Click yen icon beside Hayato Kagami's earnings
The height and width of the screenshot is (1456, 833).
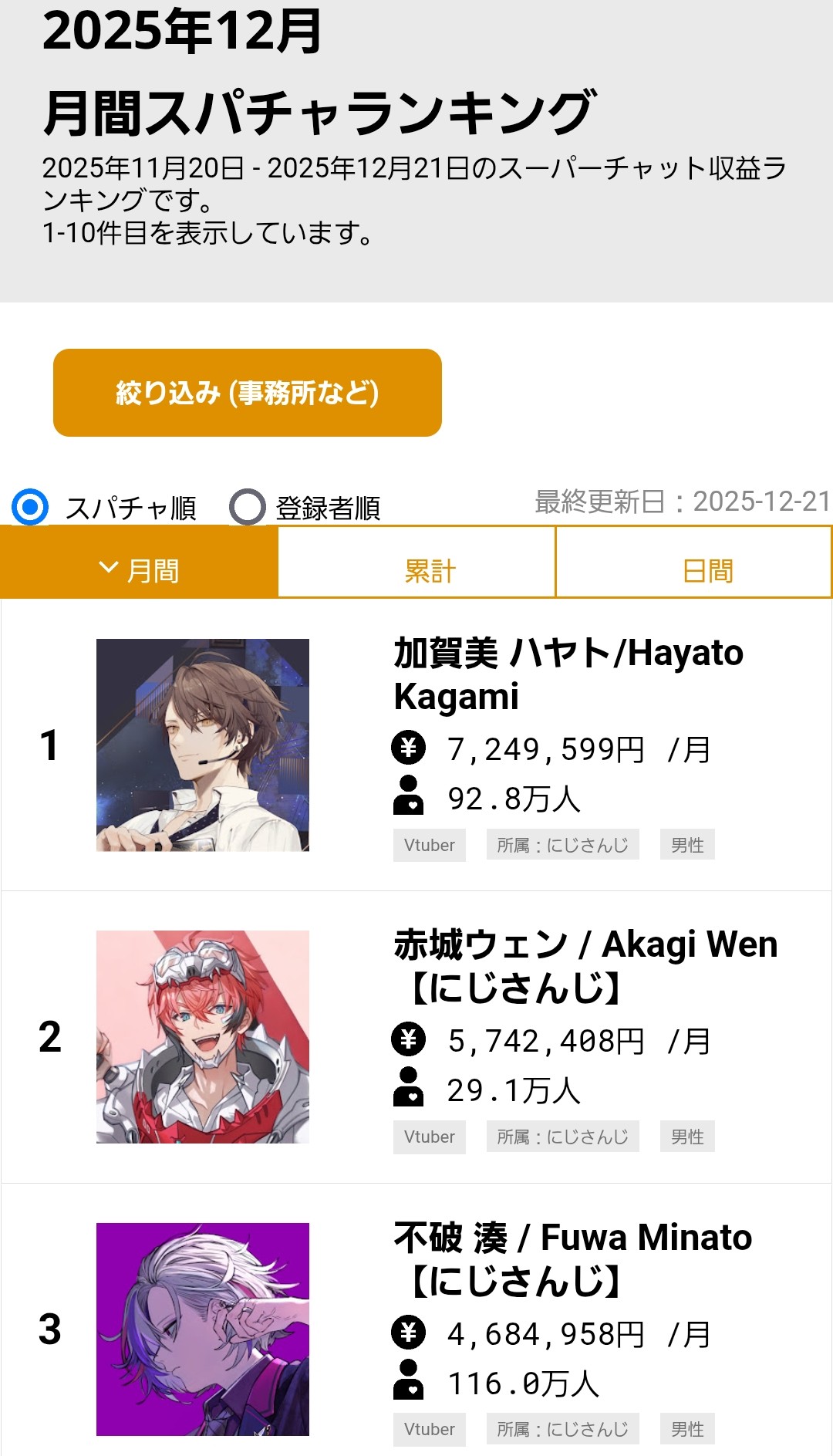click(x=408, y=747)
